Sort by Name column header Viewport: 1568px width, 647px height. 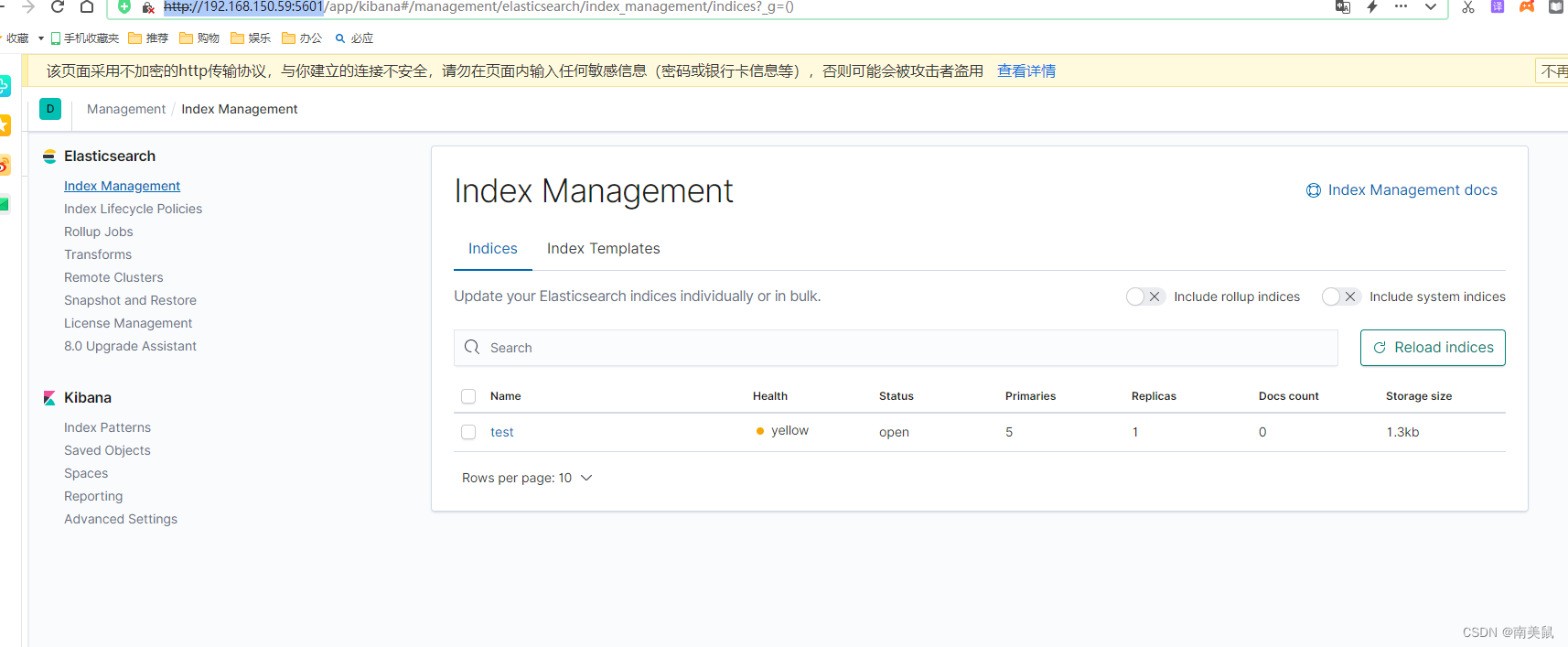pos(506,396)
